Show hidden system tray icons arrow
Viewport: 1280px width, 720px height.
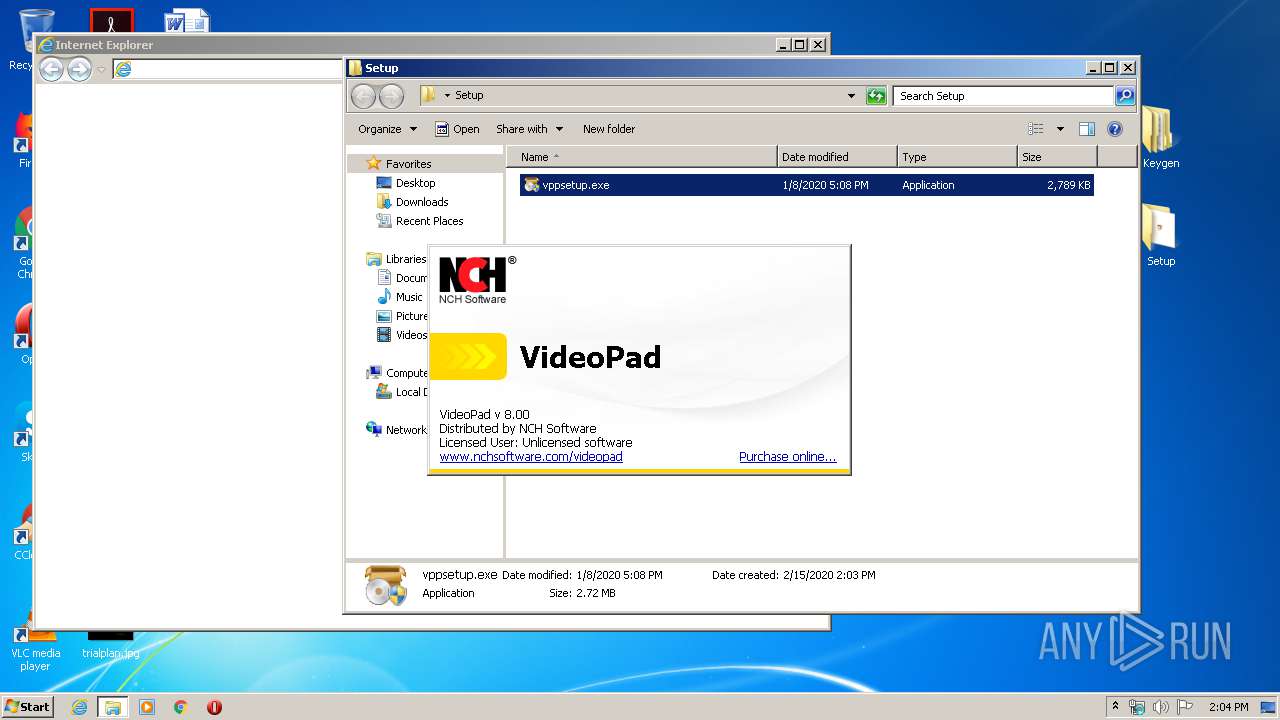pyautogui.click(x=1116, y=707)
